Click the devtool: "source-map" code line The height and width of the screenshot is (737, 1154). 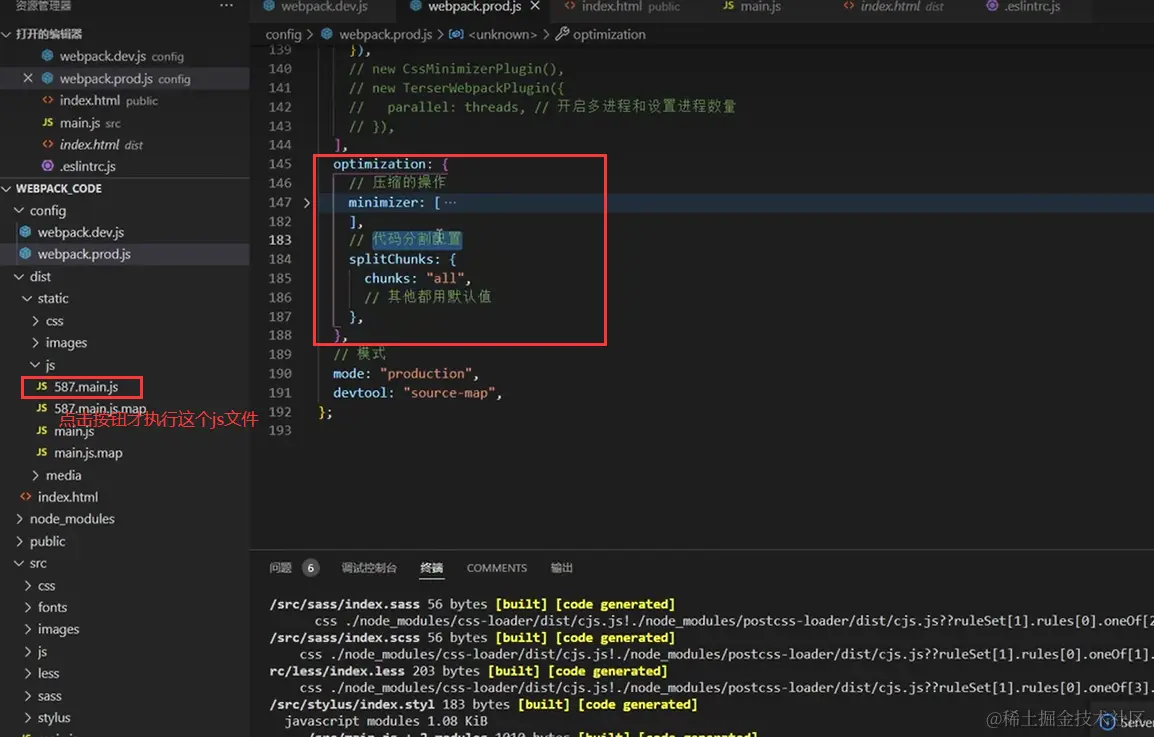tap(417, 392)
